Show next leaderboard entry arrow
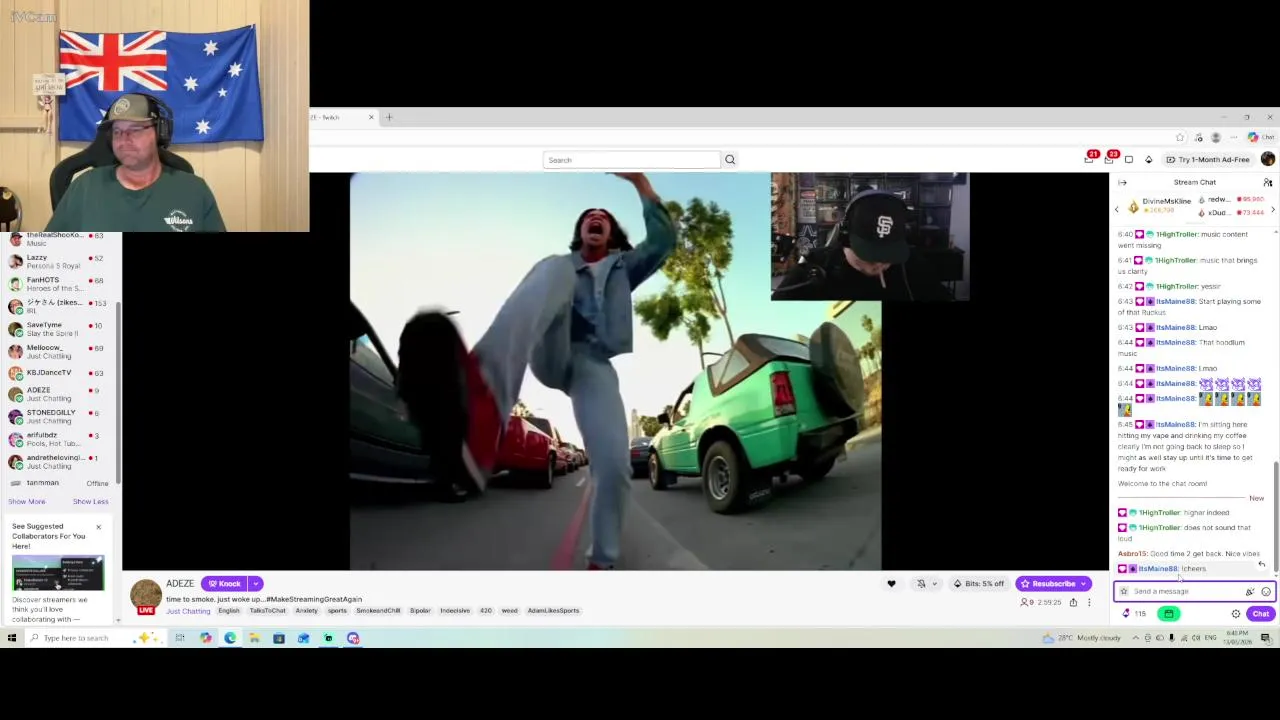The image size is (1280, 720). pyautogui.click(x=1272, y=209)
